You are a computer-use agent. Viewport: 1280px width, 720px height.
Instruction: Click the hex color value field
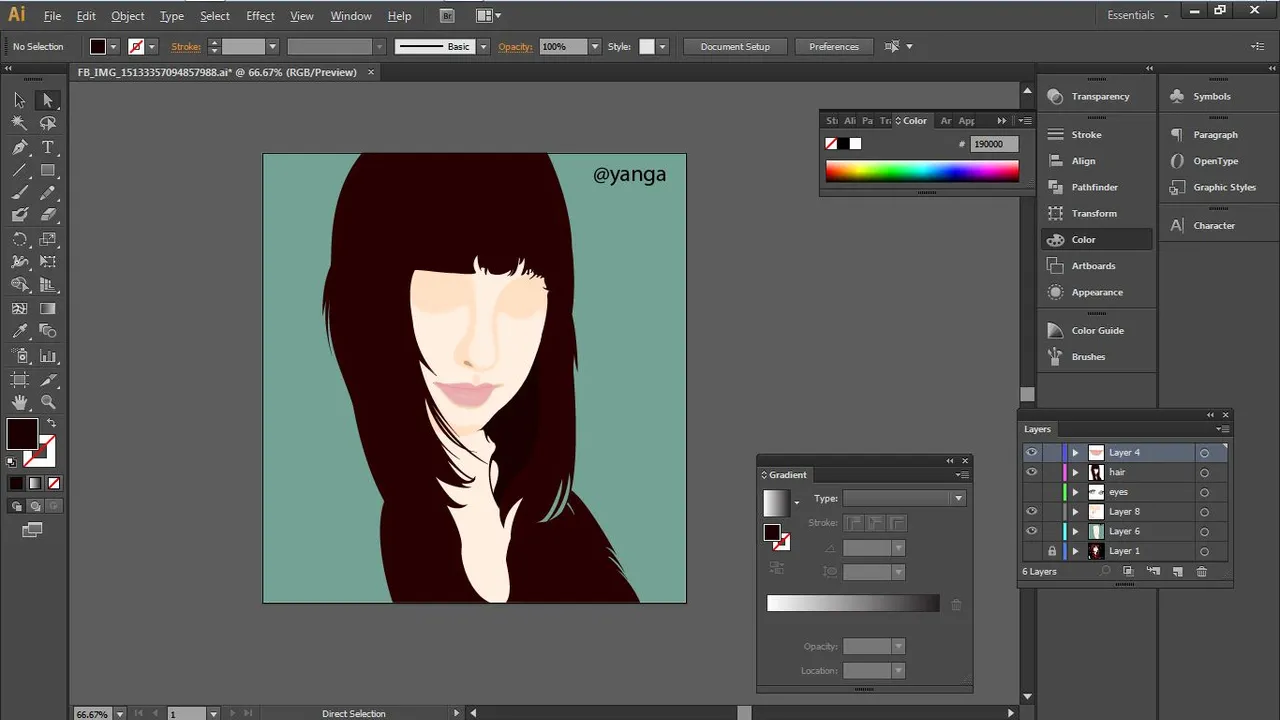[x=994, y=144]
